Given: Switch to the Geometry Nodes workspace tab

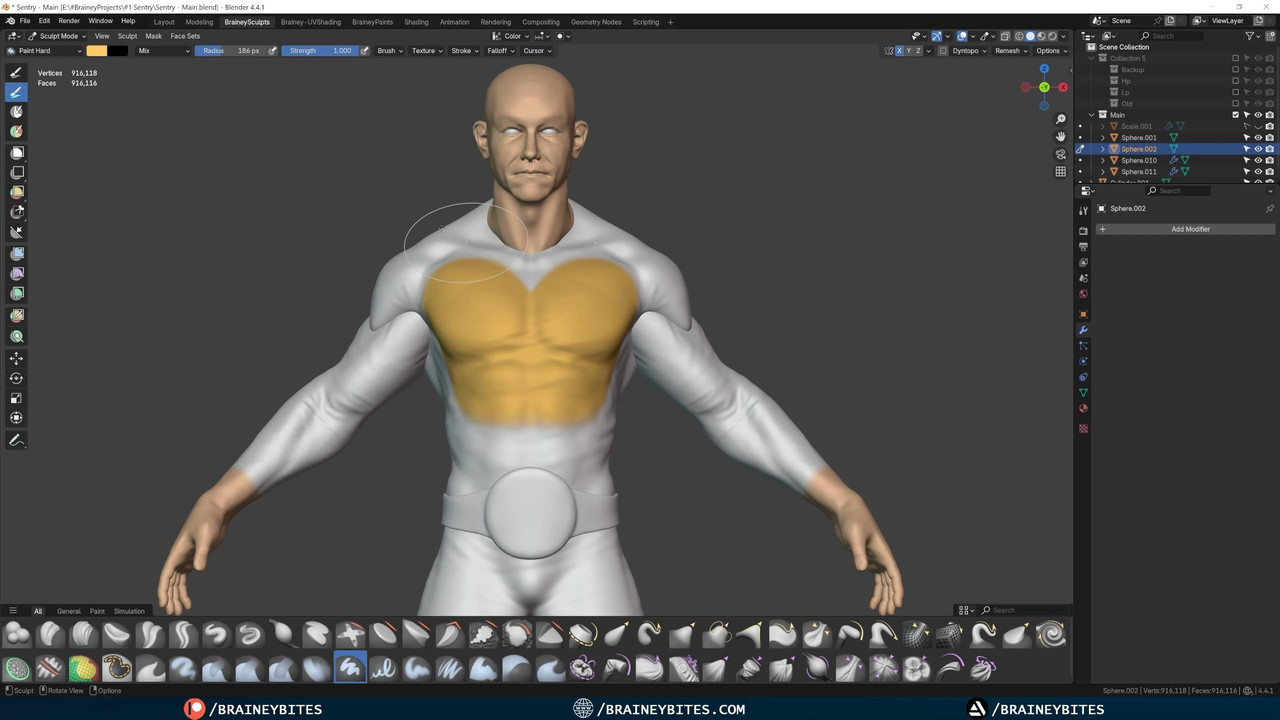Looking at the screenshot, I should pyautogui.click(x=596, y=21).
